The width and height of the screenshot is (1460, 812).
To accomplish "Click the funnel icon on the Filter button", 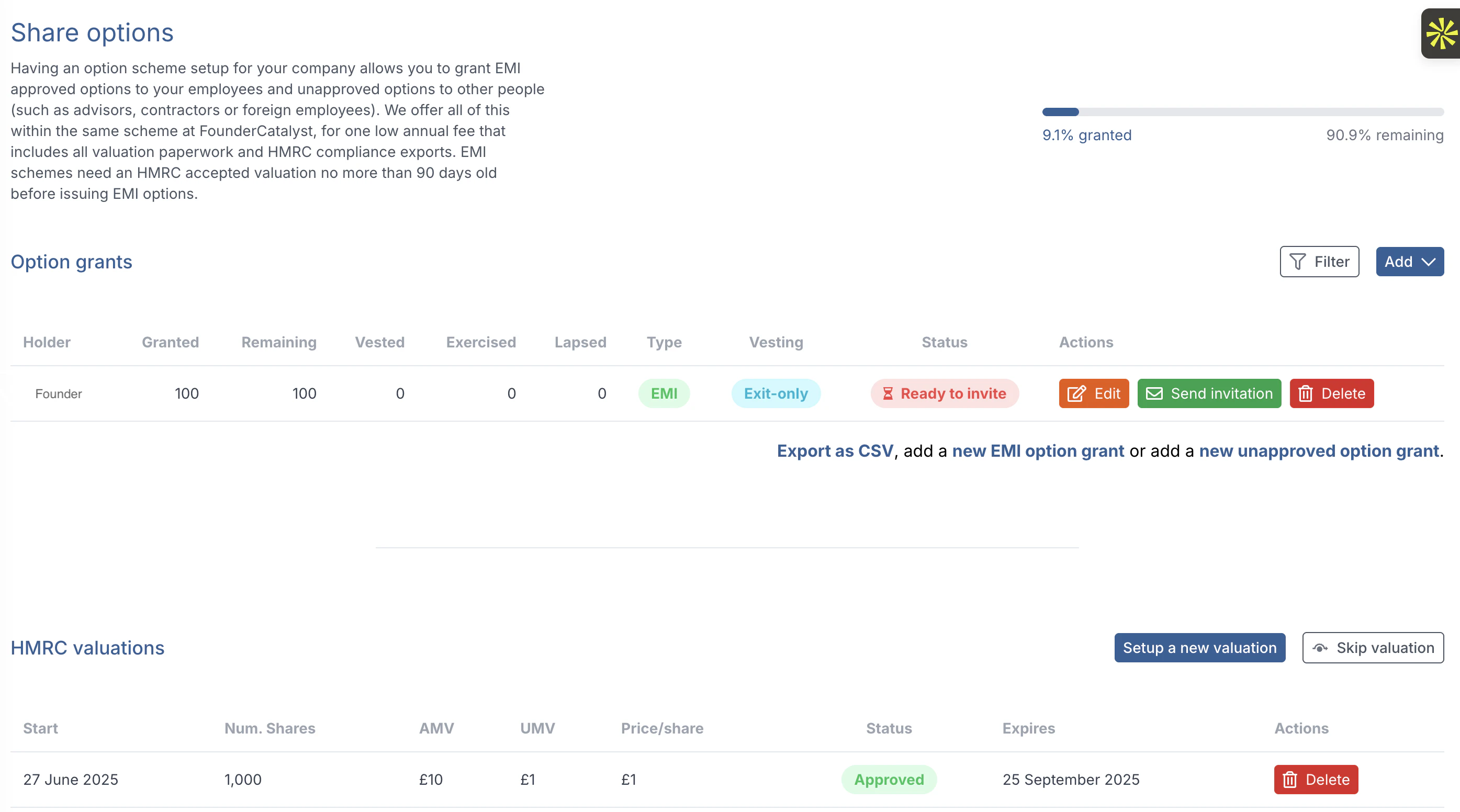I will click(x=1299, y=261).
